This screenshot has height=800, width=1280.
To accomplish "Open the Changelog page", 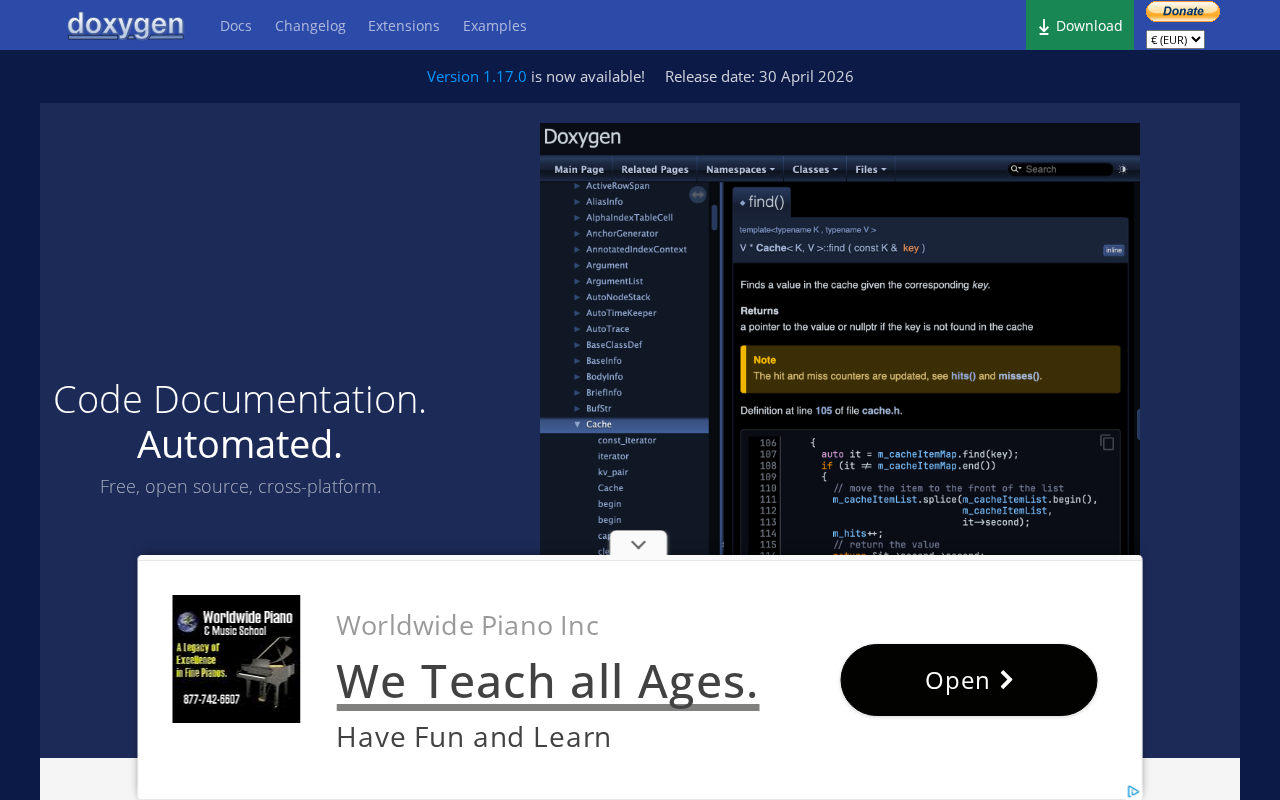I will 310,26.
